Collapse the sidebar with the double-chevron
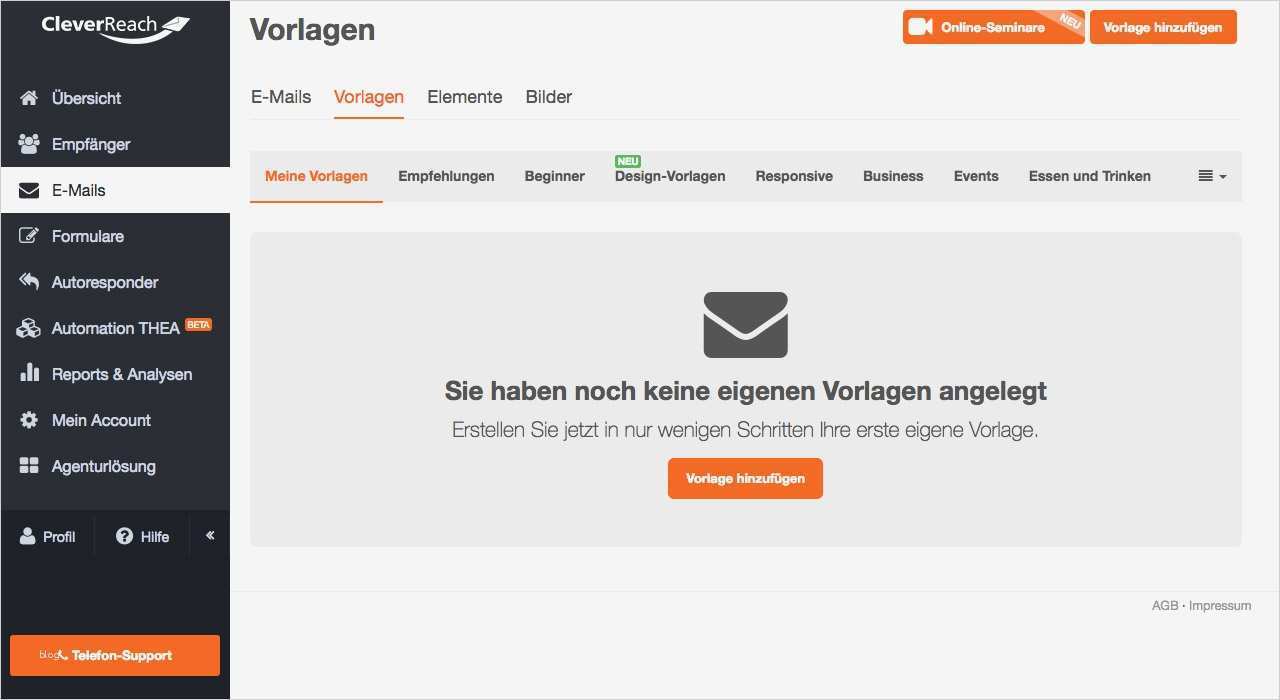The width and height of the screenshot is (1280, 700). pyautogui.click(x=209, y=535)
